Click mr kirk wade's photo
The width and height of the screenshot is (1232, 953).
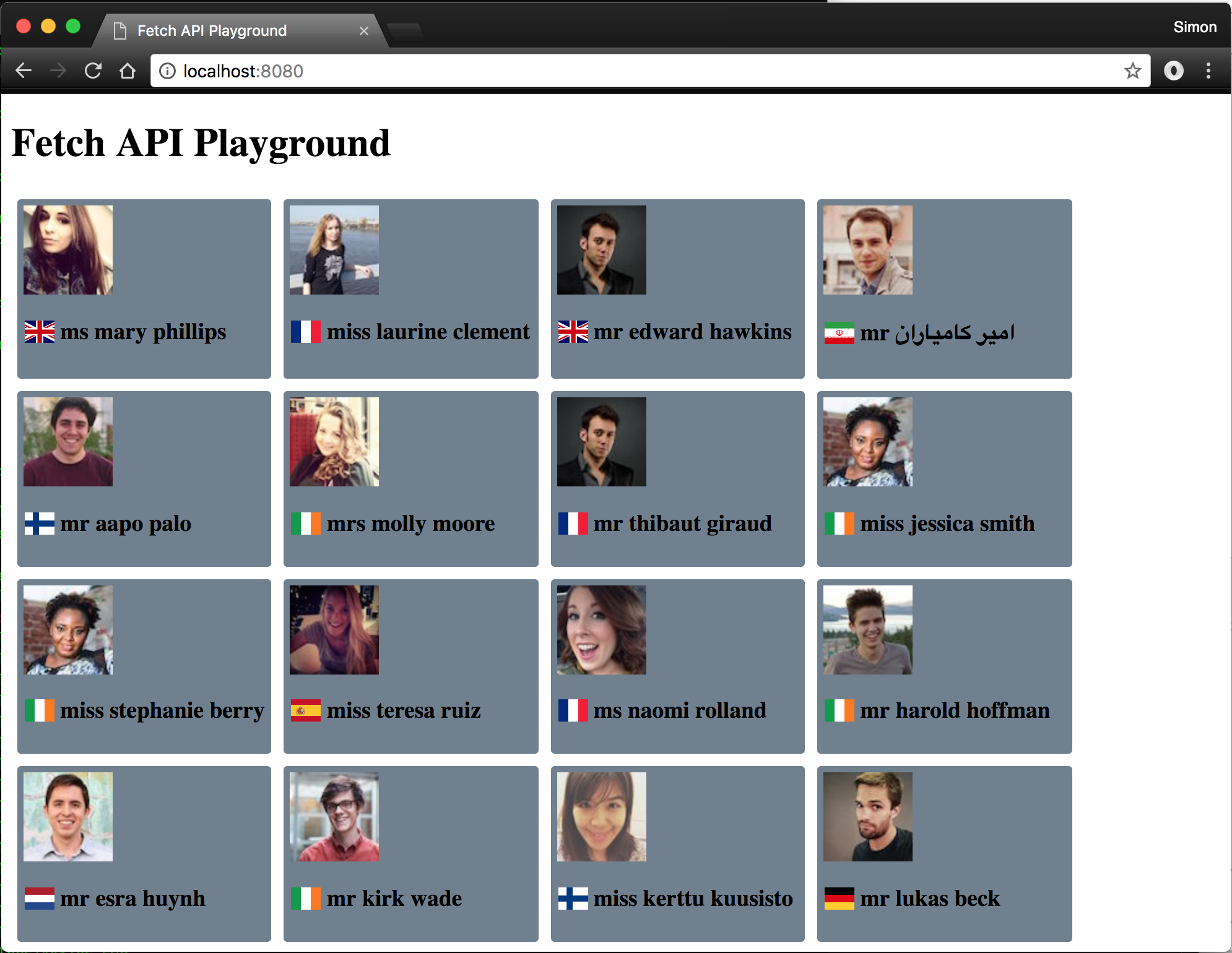click(334, 817)
